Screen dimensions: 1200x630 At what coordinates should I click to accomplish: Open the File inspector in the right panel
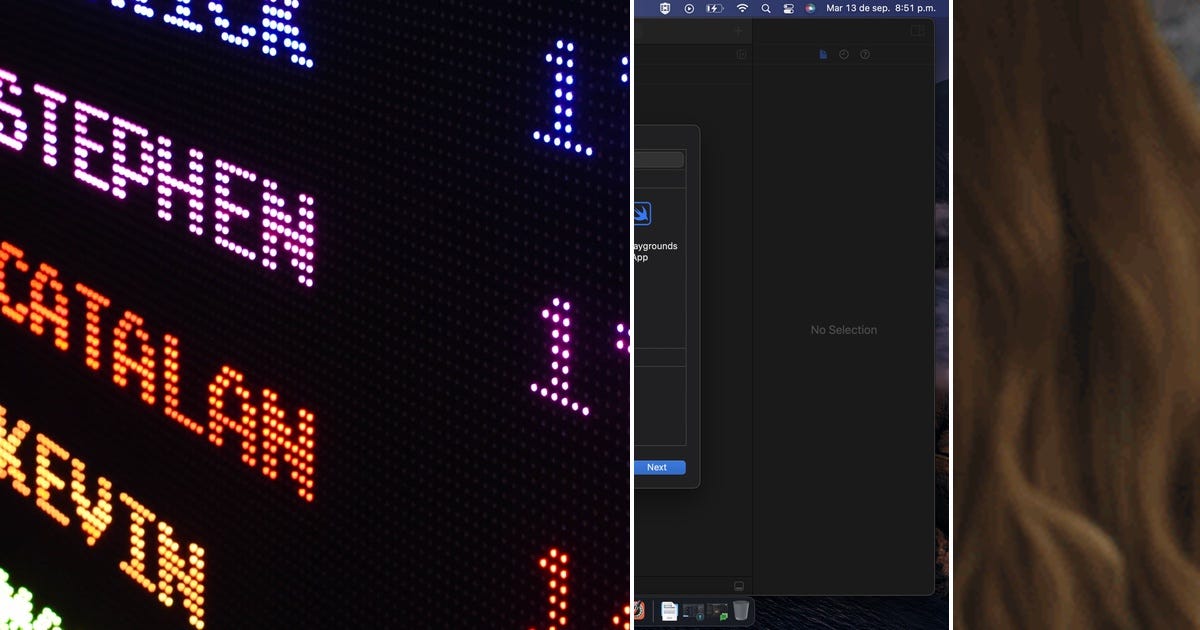coord(821,54)
